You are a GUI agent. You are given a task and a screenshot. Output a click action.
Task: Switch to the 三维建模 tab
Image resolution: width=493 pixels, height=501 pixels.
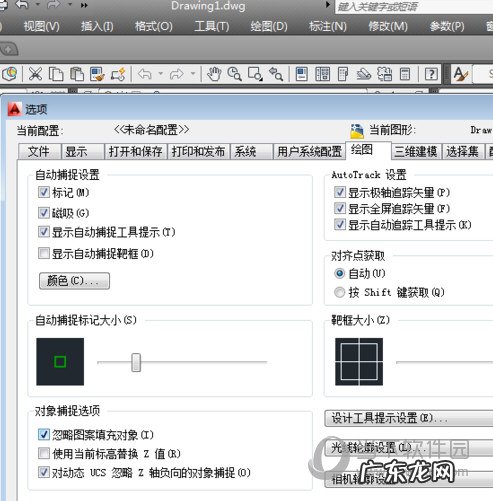click(x=416, y=152)
